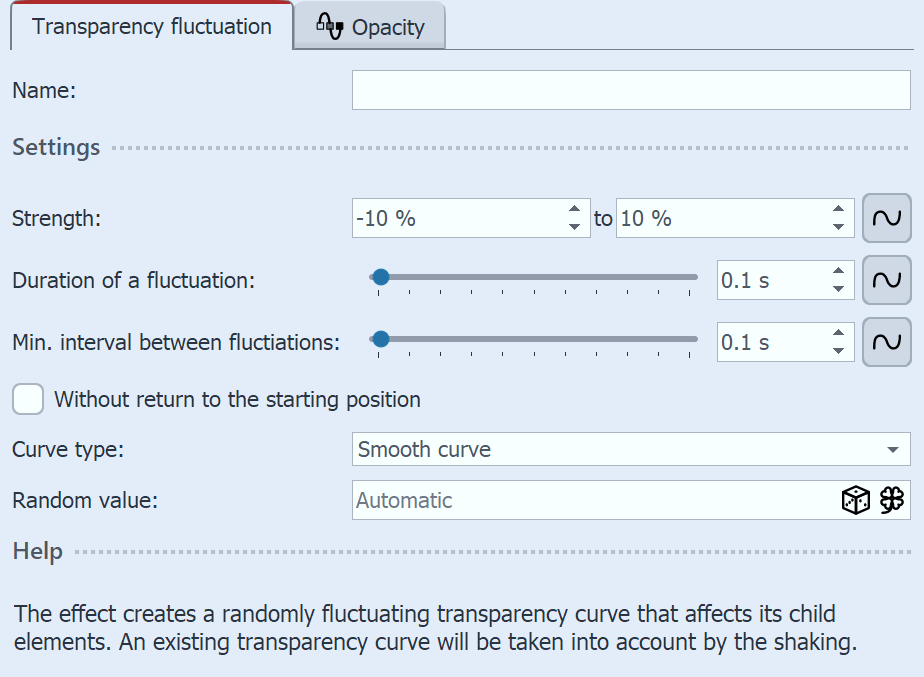Click the Opacity waveform icon on the tab
924x677 pixels.
[330, 27]
